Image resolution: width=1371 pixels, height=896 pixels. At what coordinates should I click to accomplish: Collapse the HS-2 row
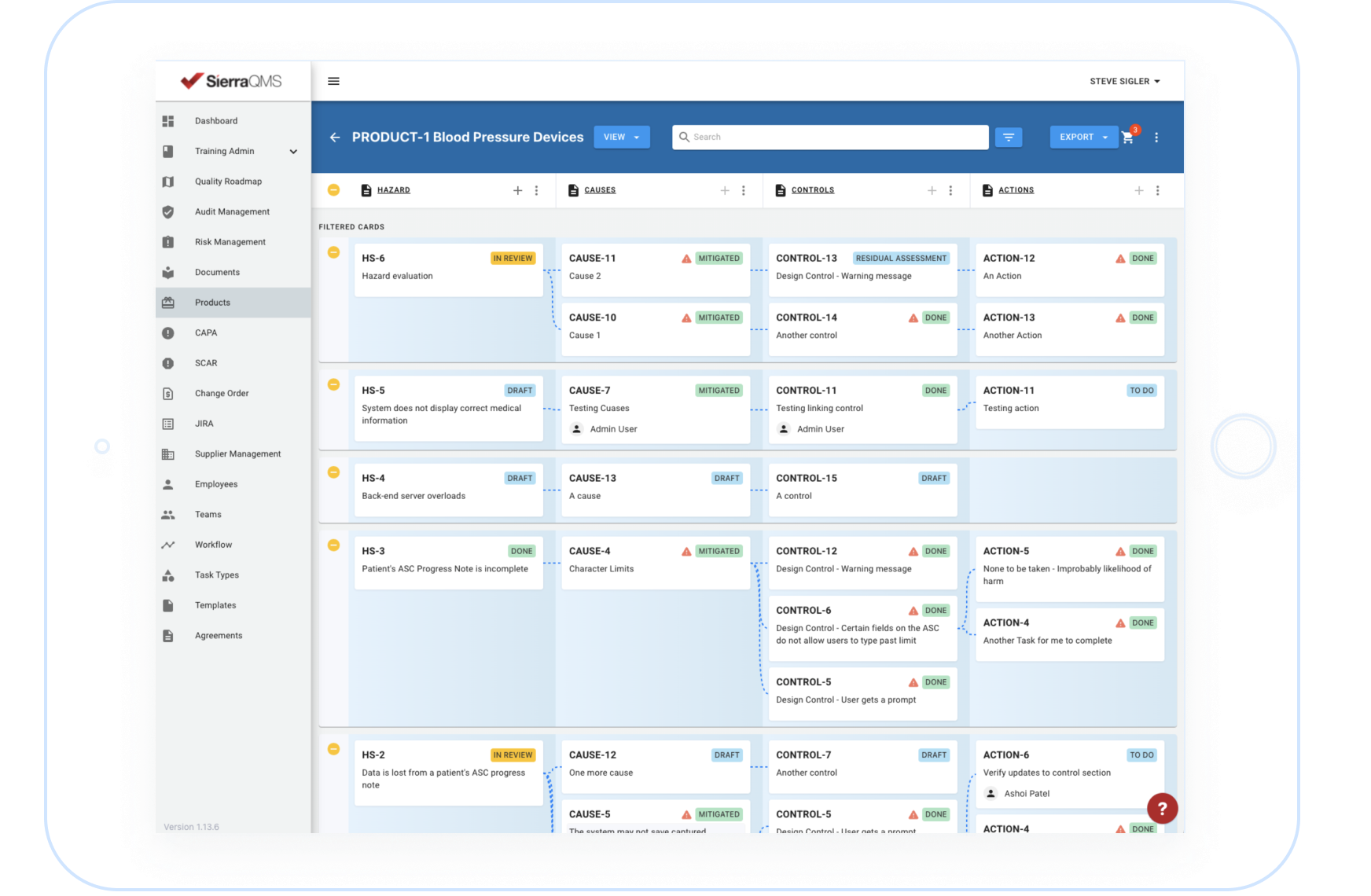click(x=333, y=749)
